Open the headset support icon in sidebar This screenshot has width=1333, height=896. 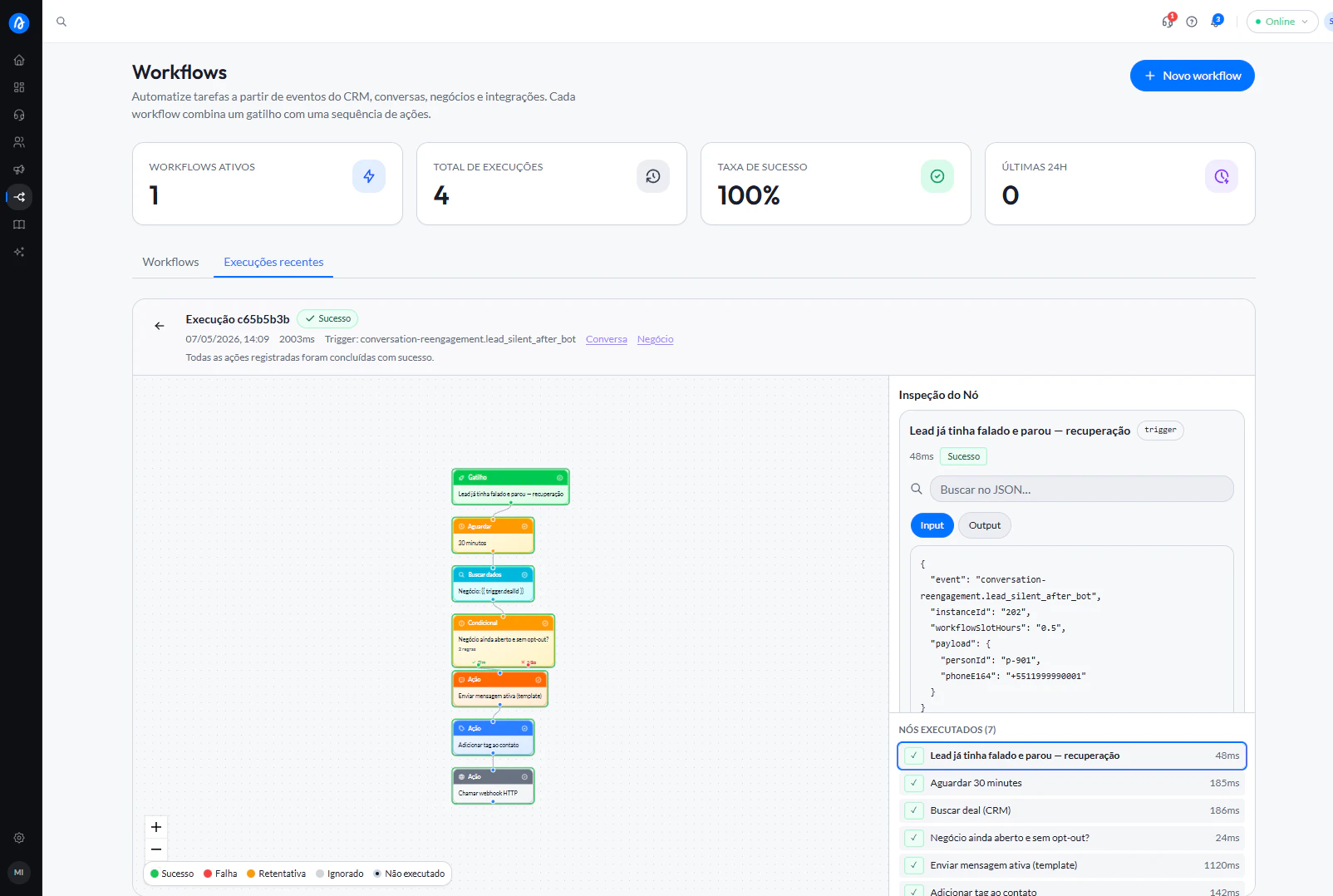tap(19, 115)
